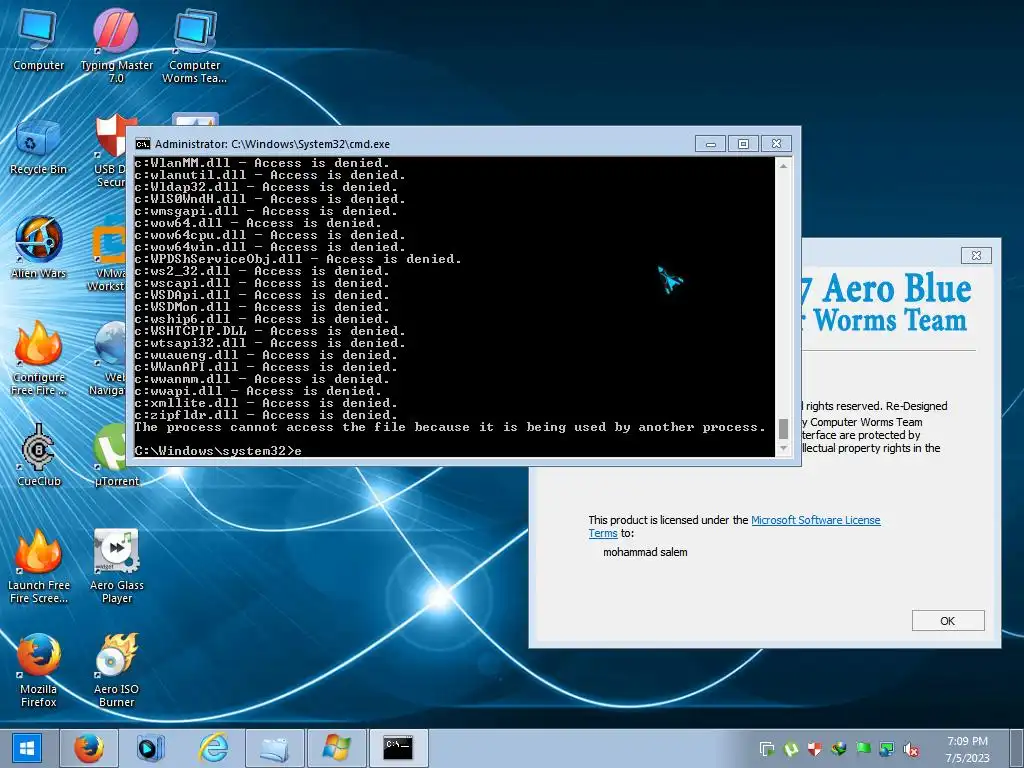Maximize the Command Prompt window
The width and height of the screenshot is (1024, 768).
[743, 144]
